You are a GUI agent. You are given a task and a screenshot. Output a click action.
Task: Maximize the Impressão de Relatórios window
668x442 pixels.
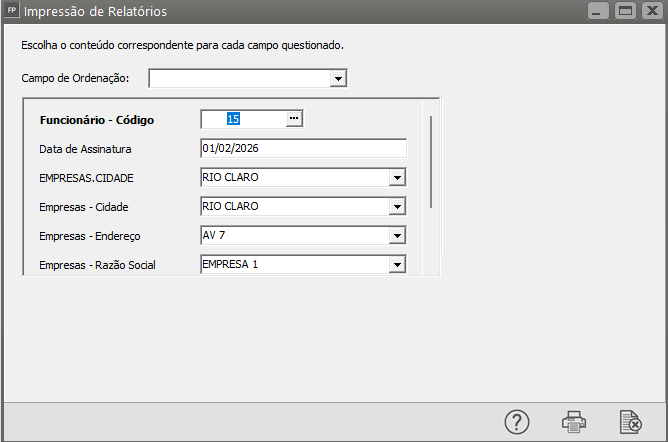click(x=625, y=12)
